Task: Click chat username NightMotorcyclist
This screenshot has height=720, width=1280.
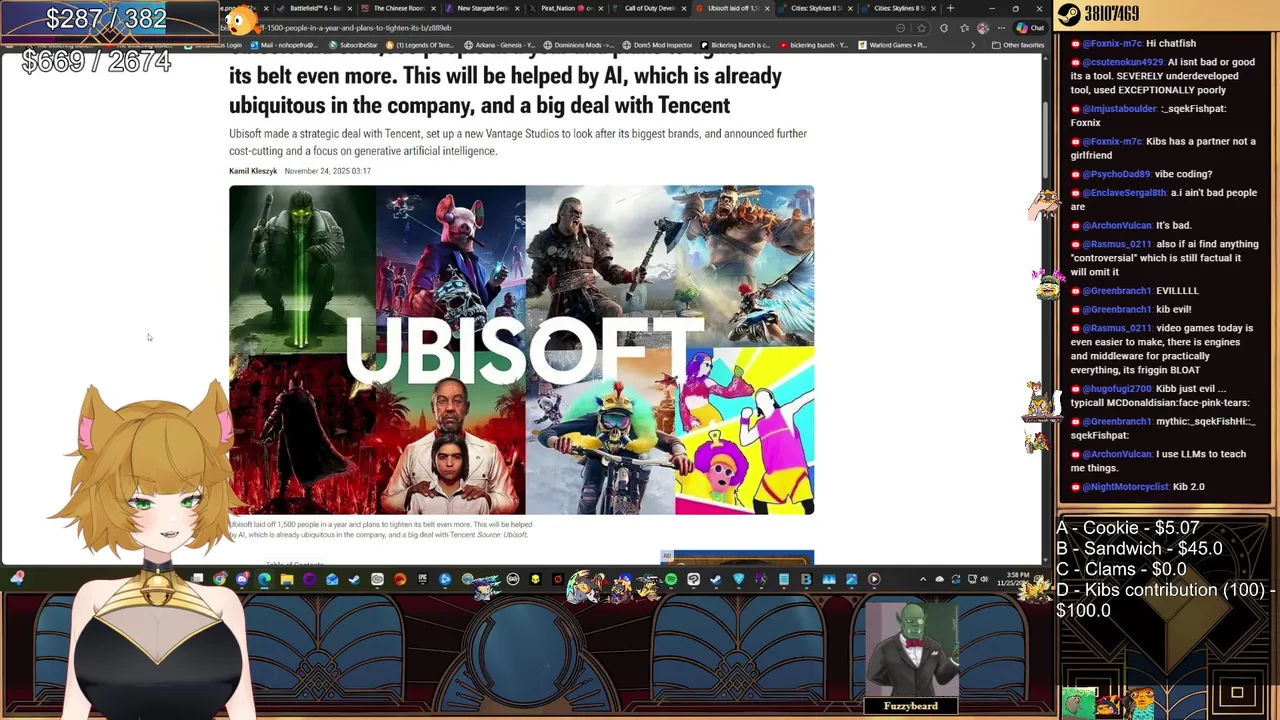Action: tap(1125, 487)
